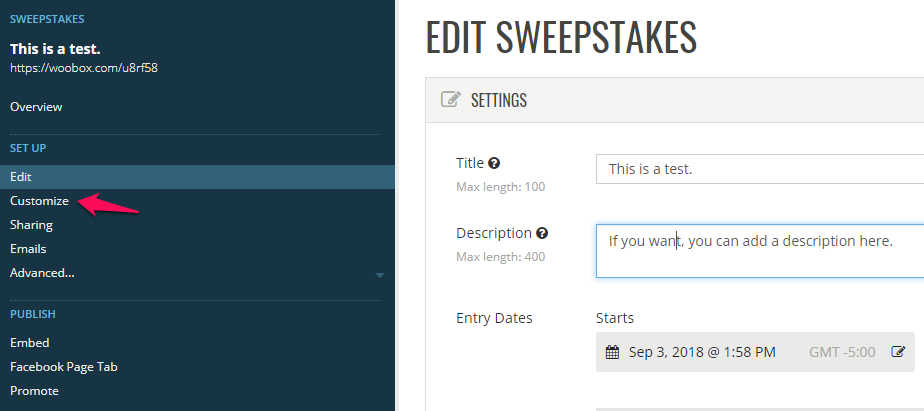
Task: Click the Title help question-mark icon
Action: (x=494, y=163)
